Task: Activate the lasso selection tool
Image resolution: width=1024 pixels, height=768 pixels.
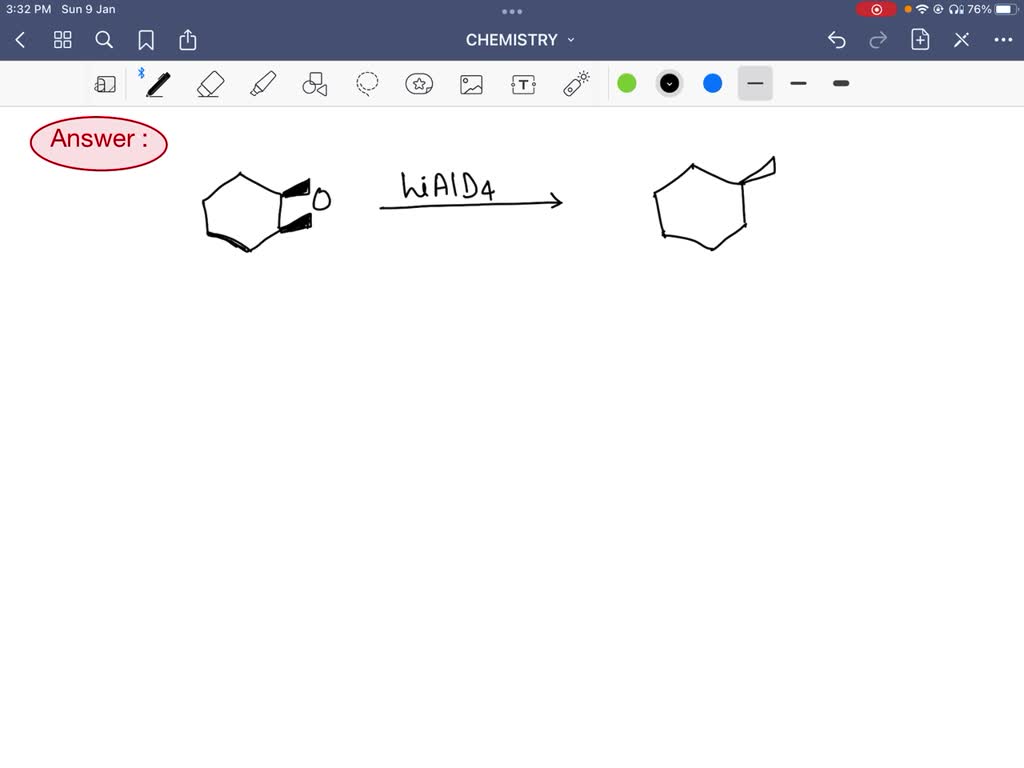Action: pos(366,83)
